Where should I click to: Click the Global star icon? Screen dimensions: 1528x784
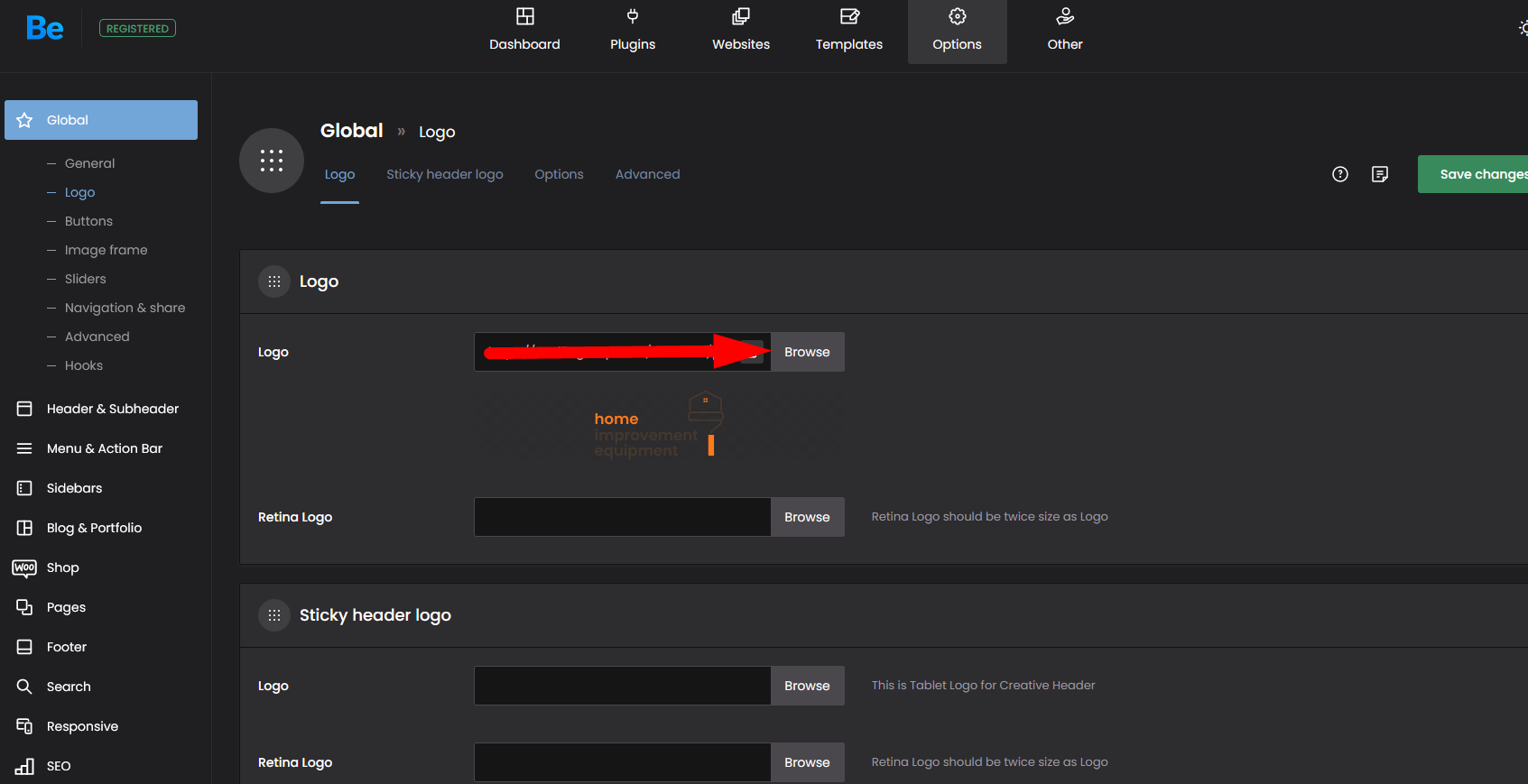[x=24, y=120]
